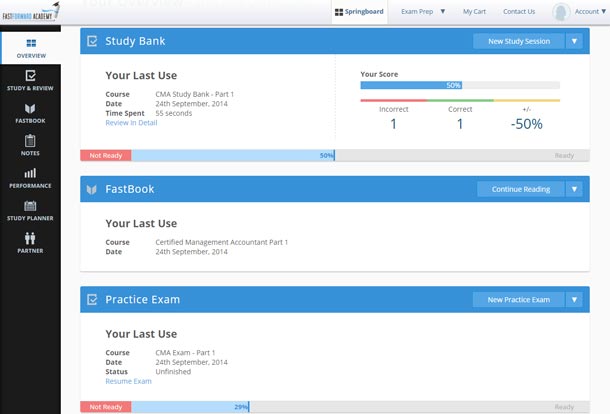Click the Study Bank header checkmark icon
The image size is (610, 414).
pos(92,41)
